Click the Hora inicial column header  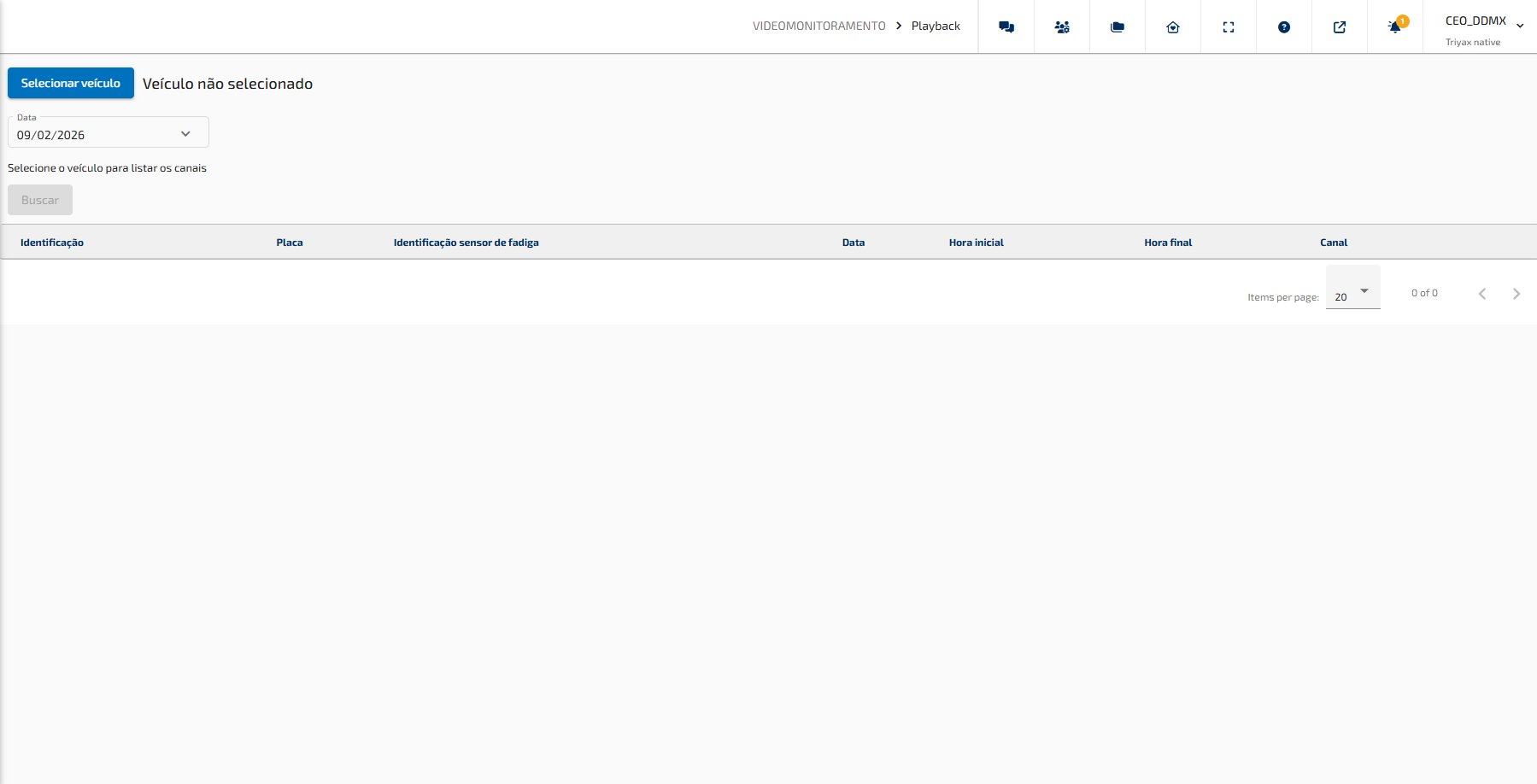tap(976, 243)
